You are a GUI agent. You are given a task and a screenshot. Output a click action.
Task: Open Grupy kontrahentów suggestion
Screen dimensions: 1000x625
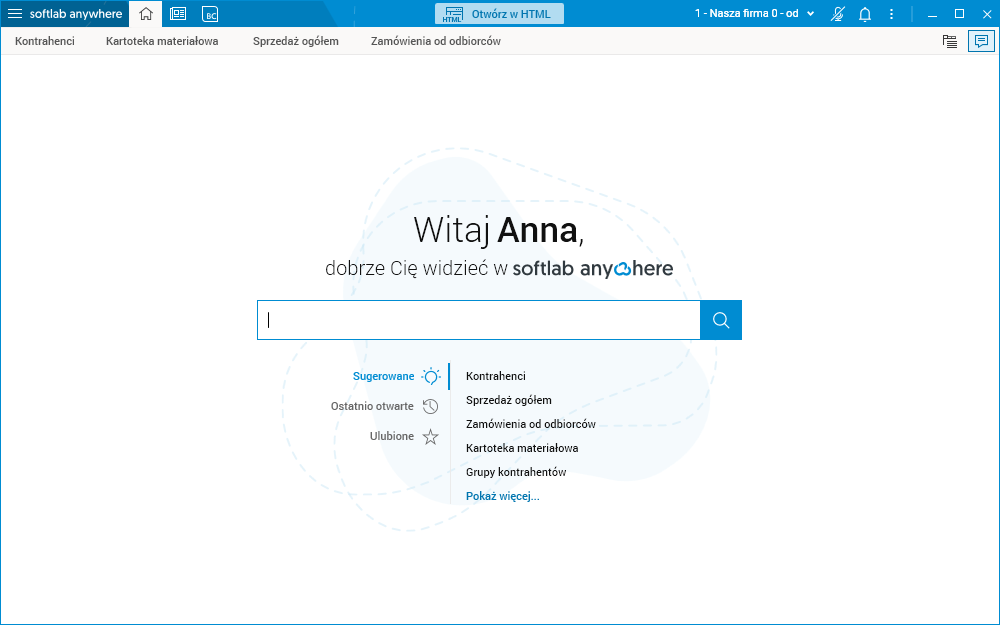(x=516, y=473)
